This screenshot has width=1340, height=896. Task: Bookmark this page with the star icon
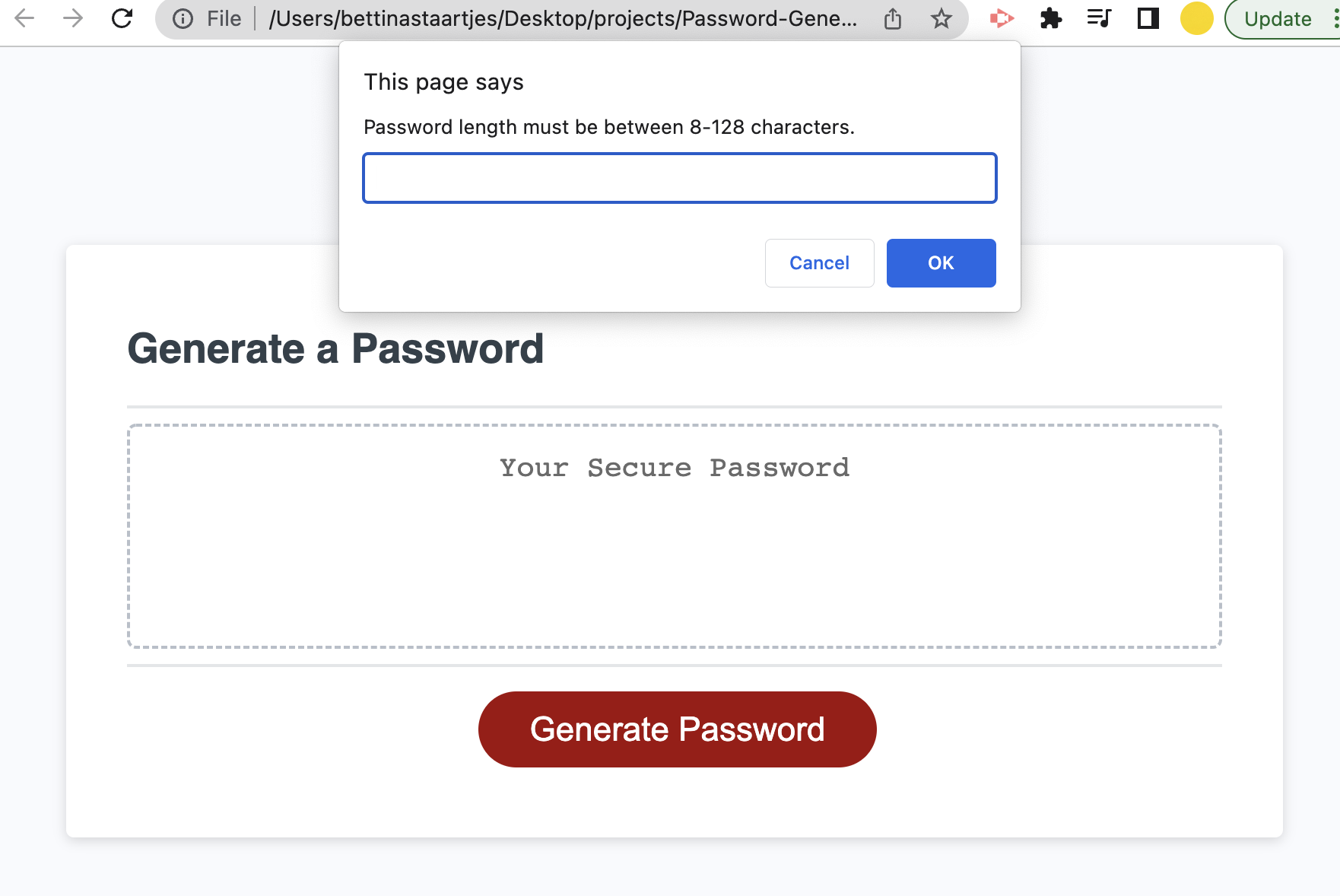point(941,19)
